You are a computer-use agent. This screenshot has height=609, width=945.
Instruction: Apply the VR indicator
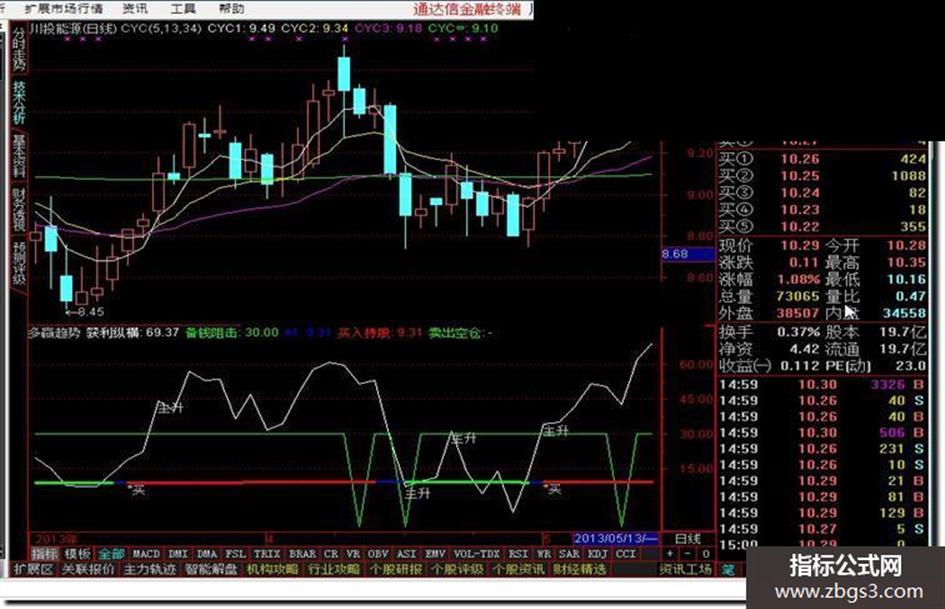tap(353, 554)
